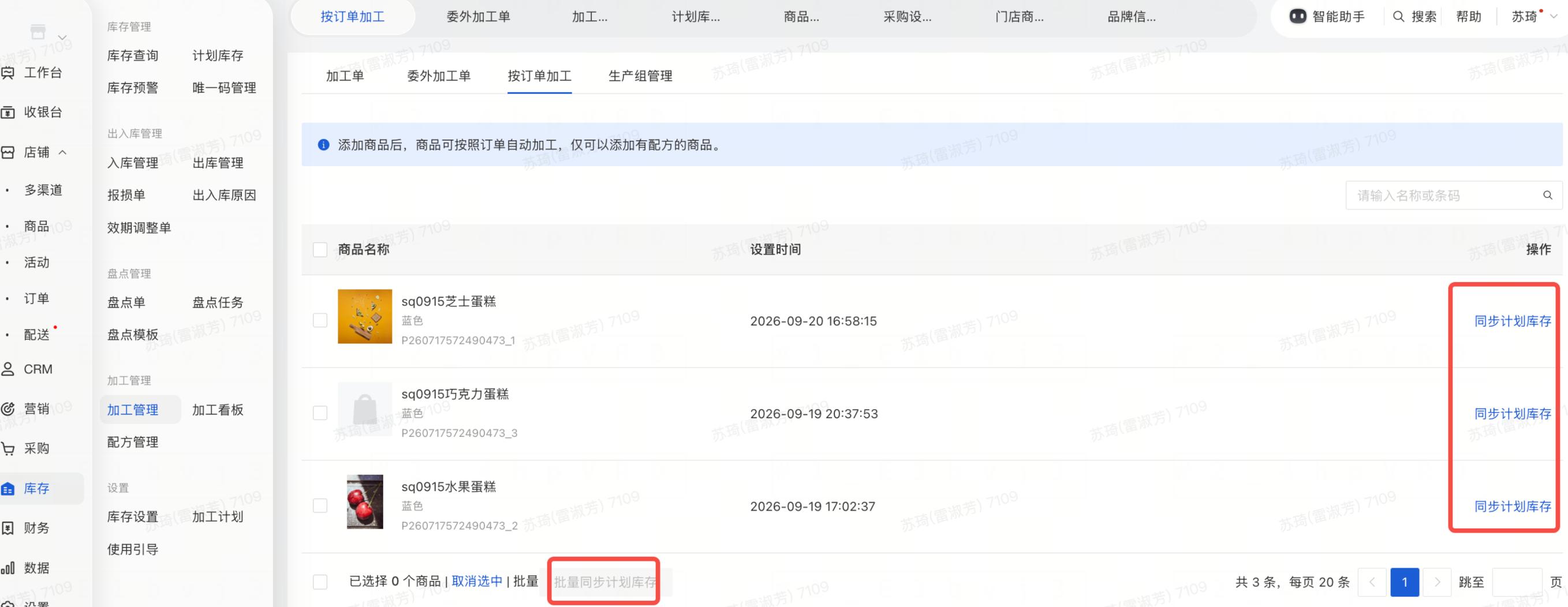Image resolution: width=1568 pixels, height=607 pixels.
Task: Check the box for sq0915芝士蛋糕
Action: click(x=320, y=321)
